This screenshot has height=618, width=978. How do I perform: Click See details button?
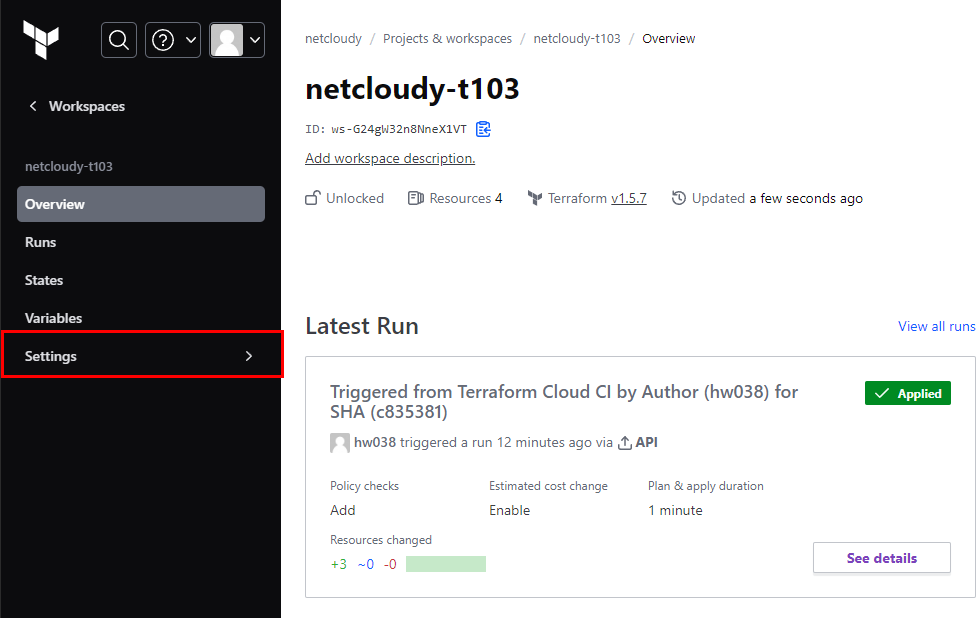coord(882,558)
